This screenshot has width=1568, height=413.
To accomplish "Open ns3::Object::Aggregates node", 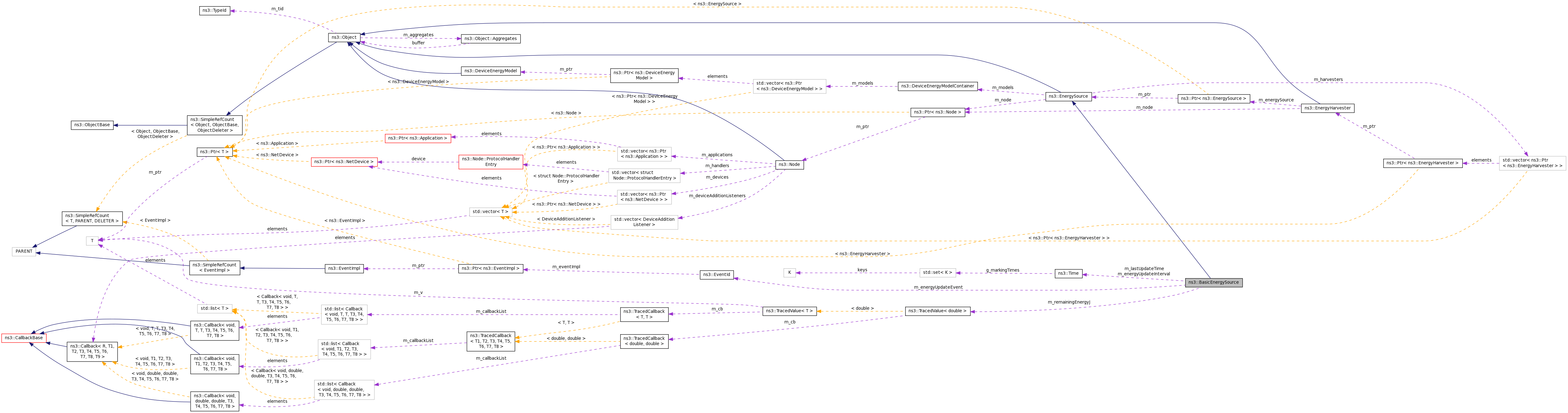I will point(490,39).
